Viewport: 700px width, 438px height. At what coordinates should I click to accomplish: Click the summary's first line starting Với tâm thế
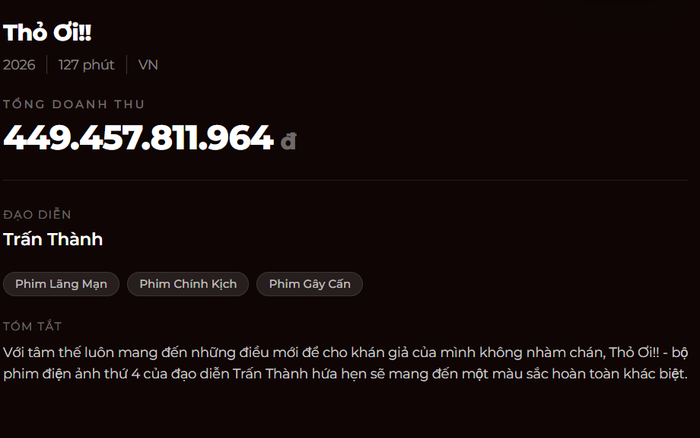point(346,353)
